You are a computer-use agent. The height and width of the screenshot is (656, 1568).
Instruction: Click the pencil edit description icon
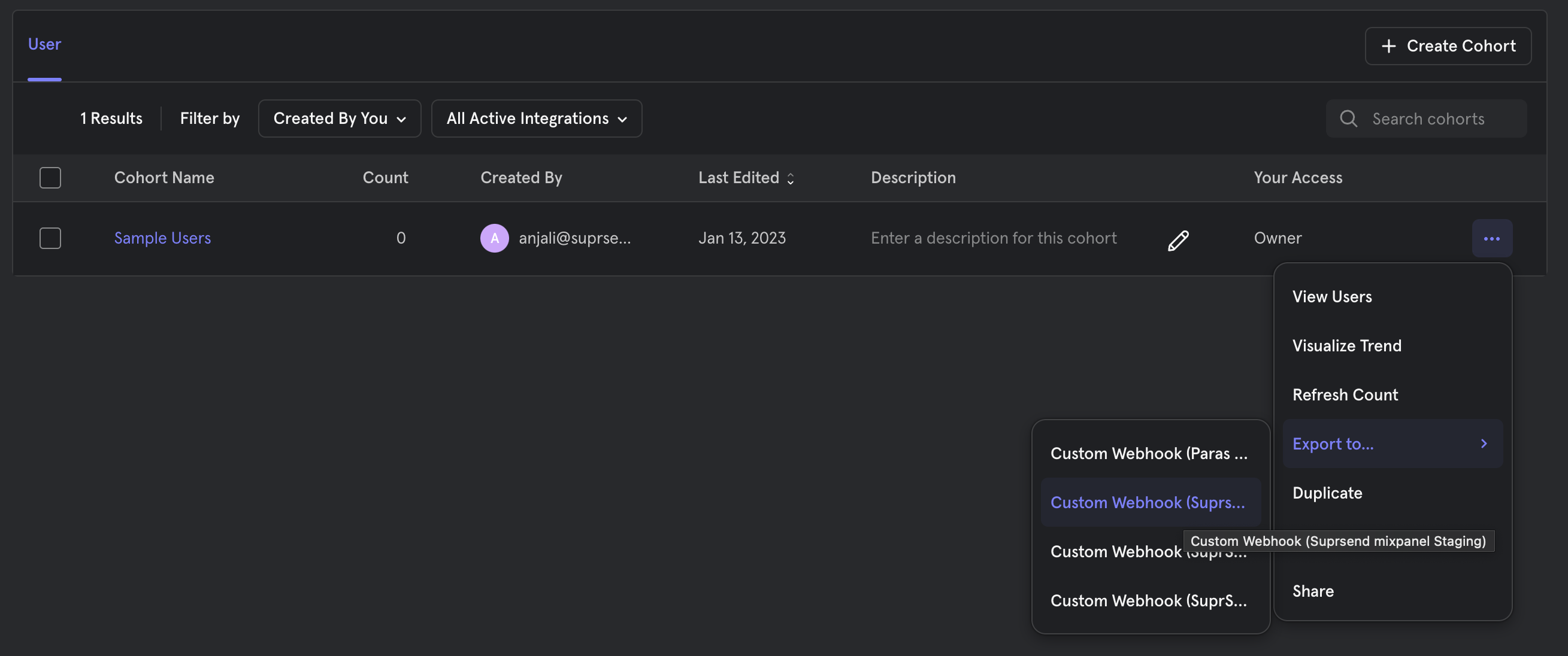[x=1178, y=241]
